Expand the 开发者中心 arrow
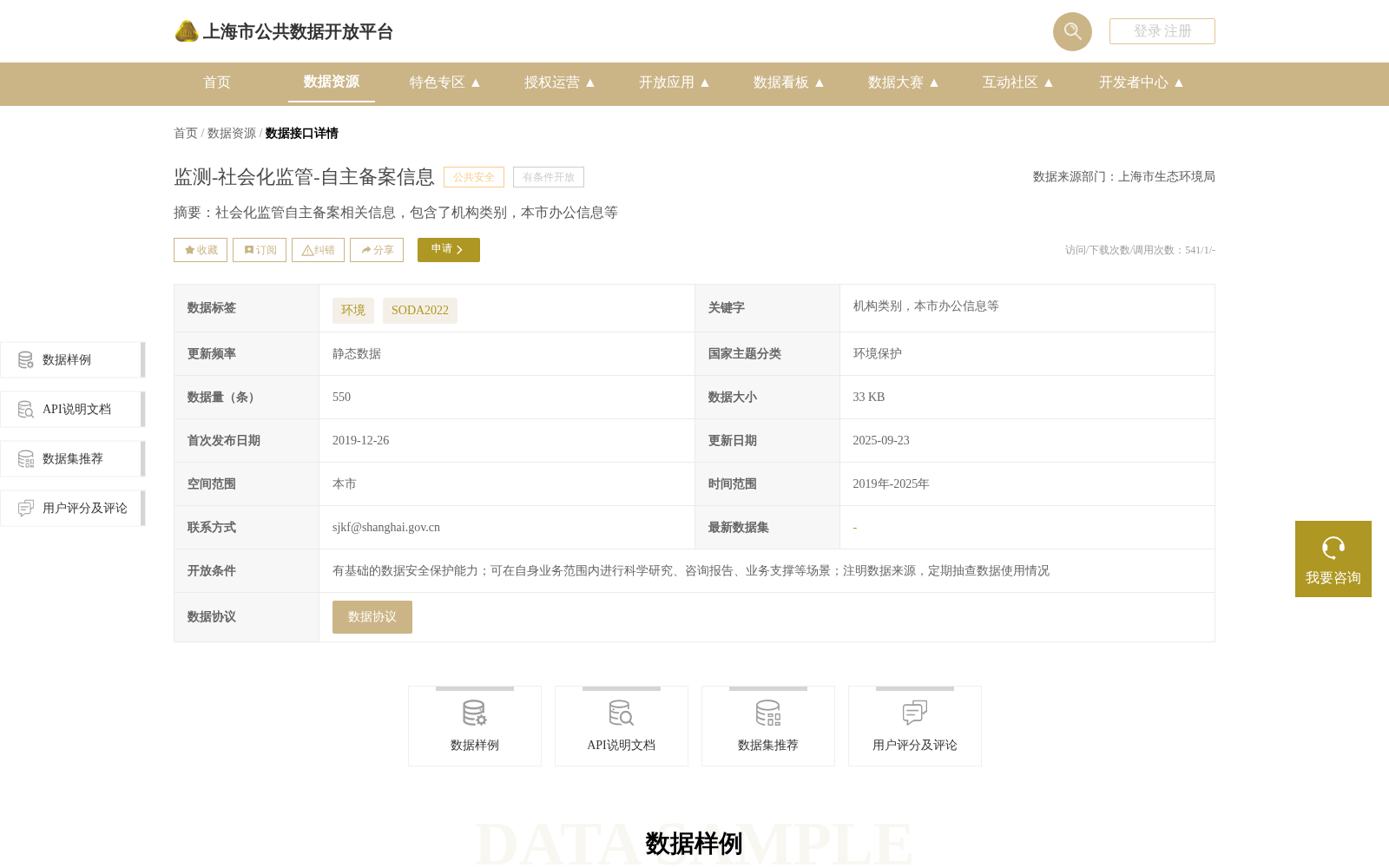The height and width of the screenshot is (868, 1389). (1179, 82)
